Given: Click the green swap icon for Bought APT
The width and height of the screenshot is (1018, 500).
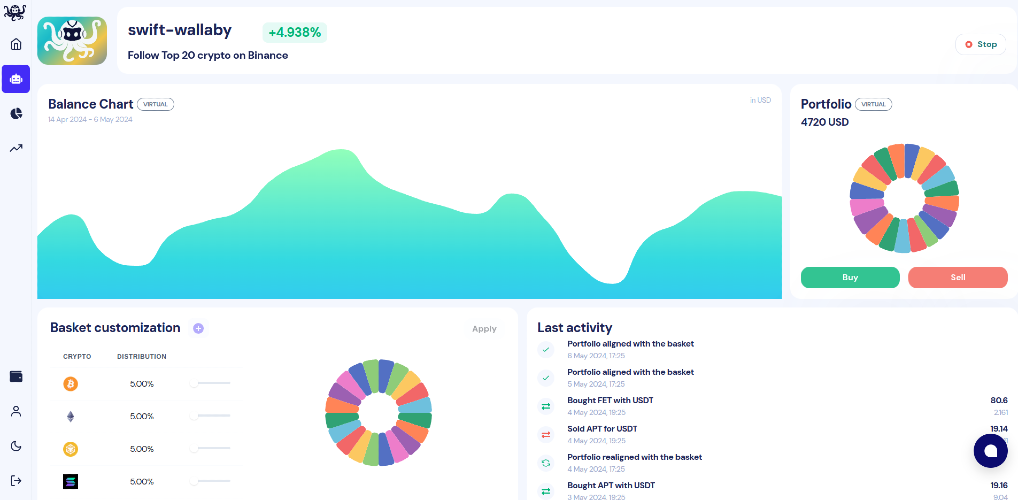Looking at the screenshot, I should pos(545,491).
